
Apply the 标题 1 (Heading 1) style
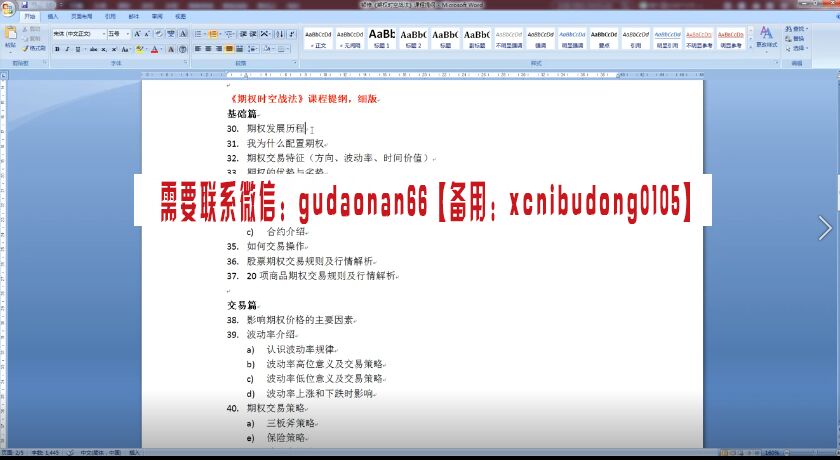pos(382,38)
